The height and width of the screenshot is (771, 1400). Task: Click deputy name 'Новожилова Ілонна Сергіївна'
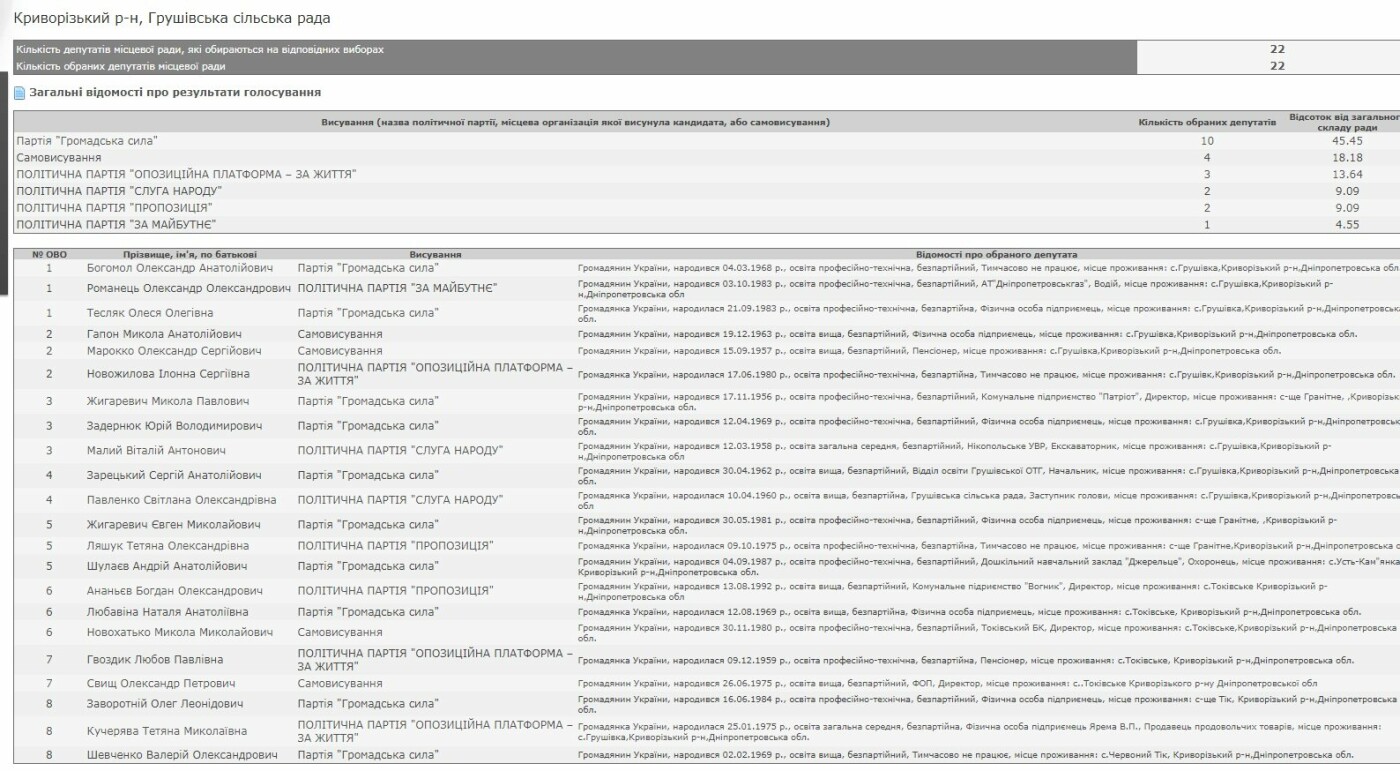tap(168, 374)
